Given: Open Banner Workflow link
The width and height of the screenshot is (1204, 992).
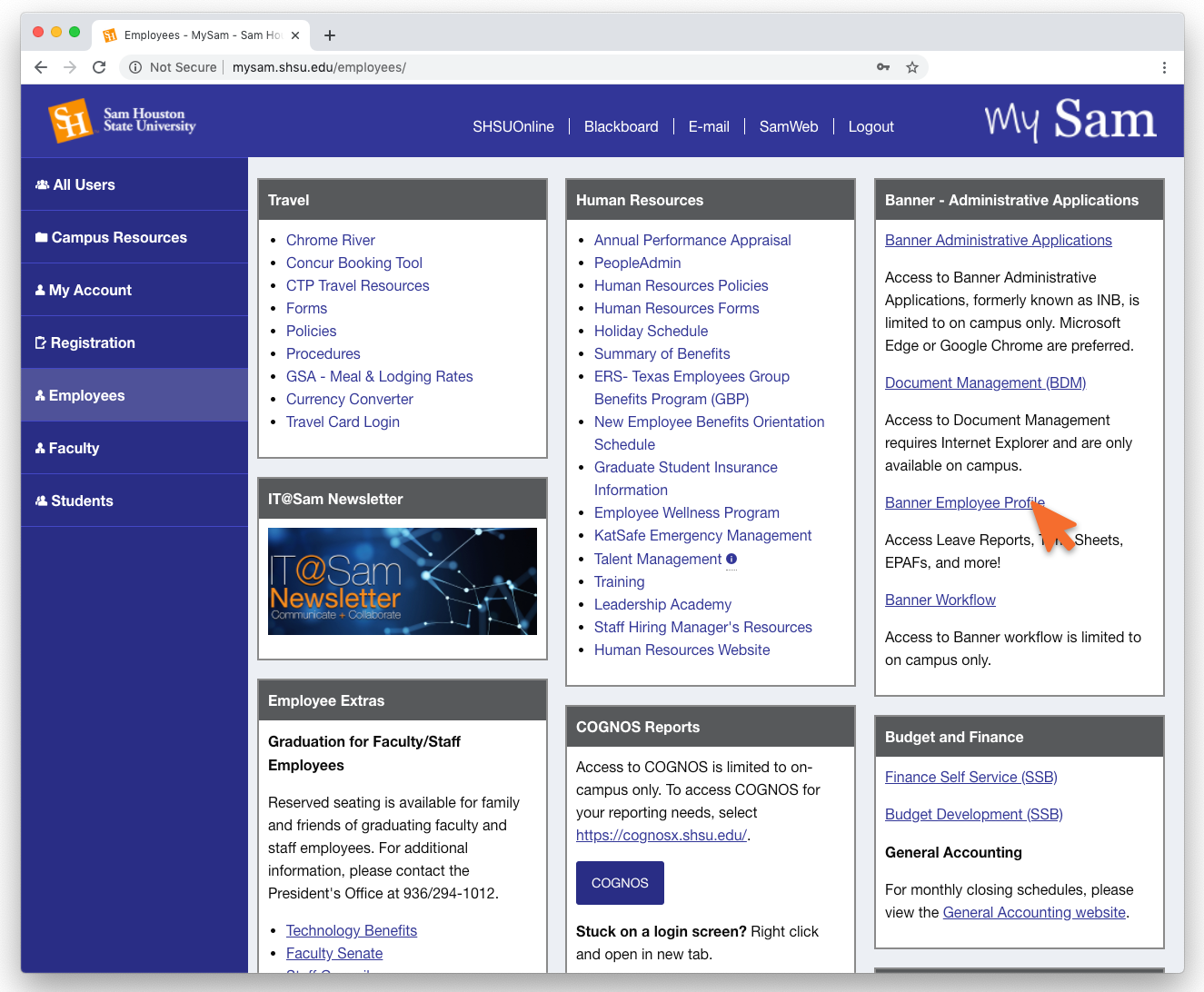Looking at the screenshot, I should (x=940, y=600).
